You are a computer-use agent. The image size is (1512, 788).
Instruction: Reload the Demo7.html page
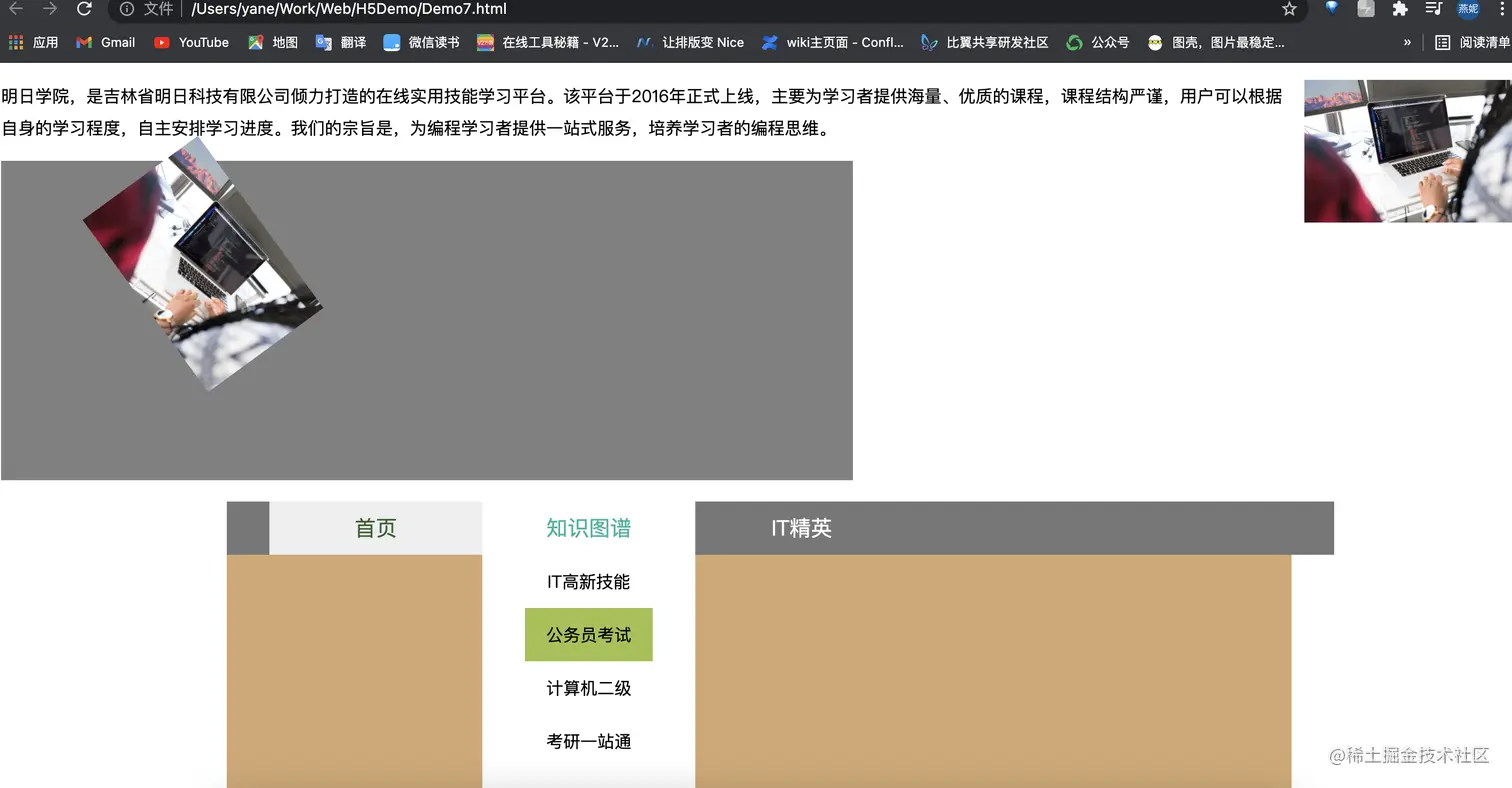tap(84, 10)
